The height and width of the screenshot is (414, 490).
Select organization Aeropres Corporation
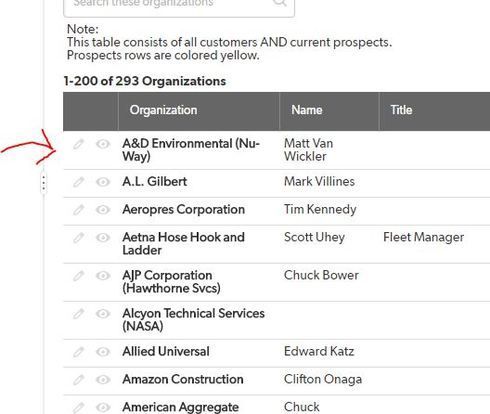(x=184, y=210)
